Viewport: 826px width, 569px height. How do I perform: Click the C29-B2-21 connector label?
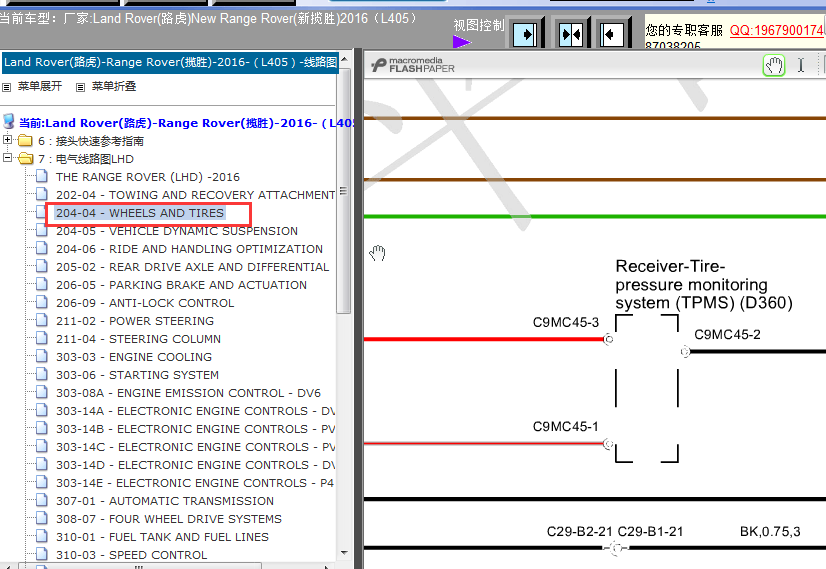tap(579, 531)
